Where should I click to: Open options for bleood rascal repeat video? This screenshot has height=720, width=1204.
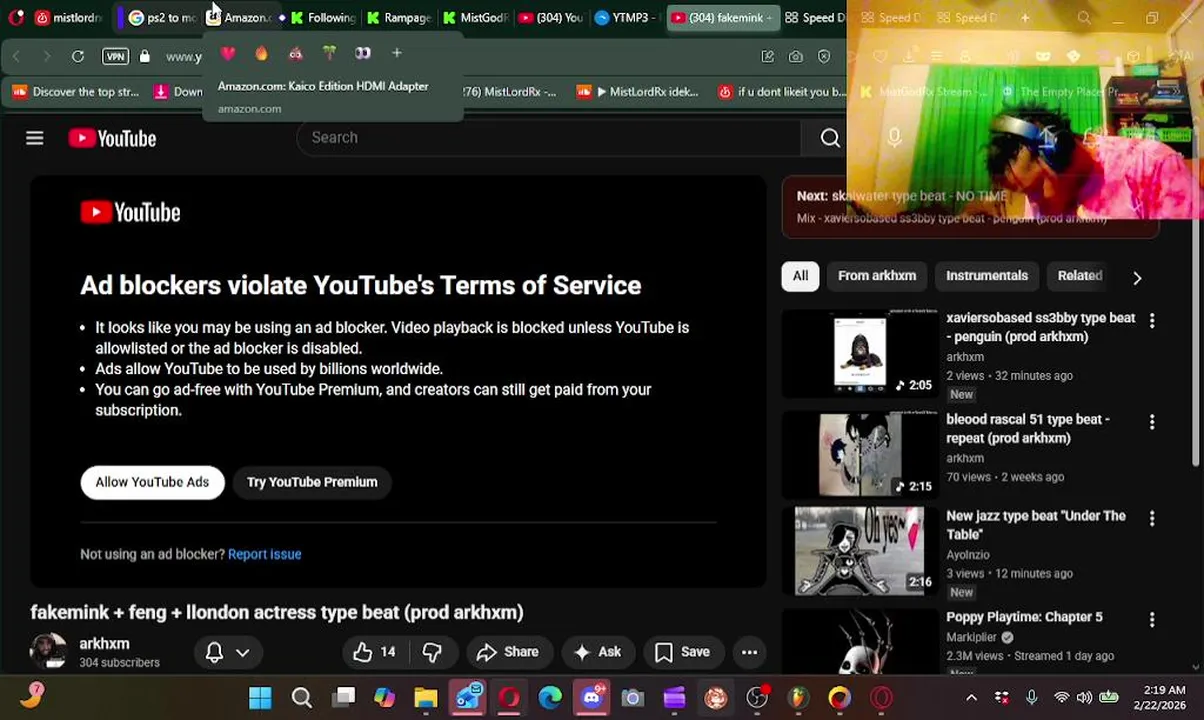(1152, 422)
